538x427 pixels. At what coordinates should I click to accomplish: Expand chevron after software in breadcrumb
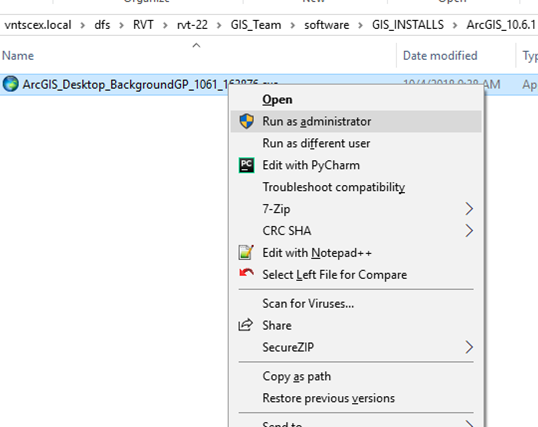point(361,25)
